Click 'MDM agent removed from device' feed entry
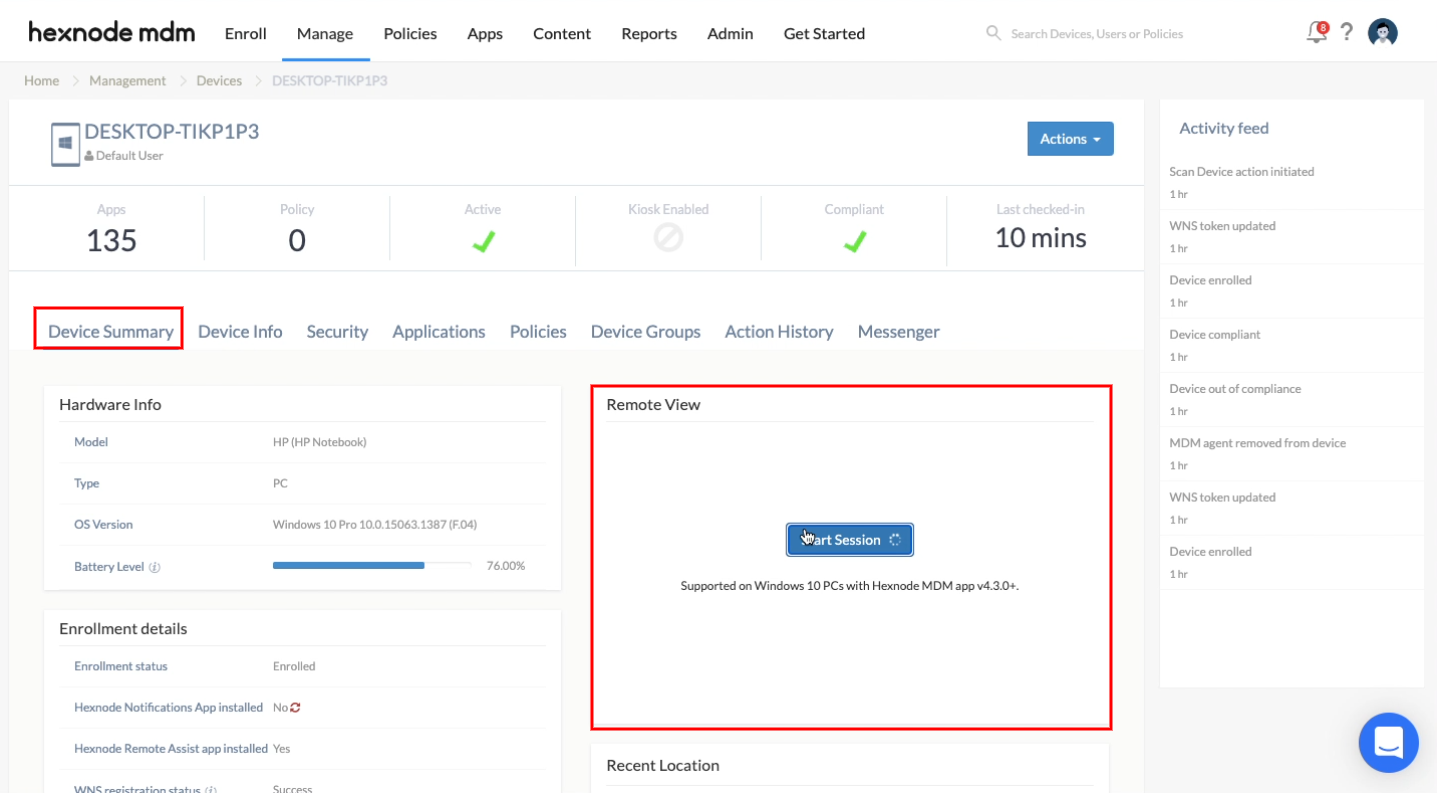 [x=1258, y=443]
